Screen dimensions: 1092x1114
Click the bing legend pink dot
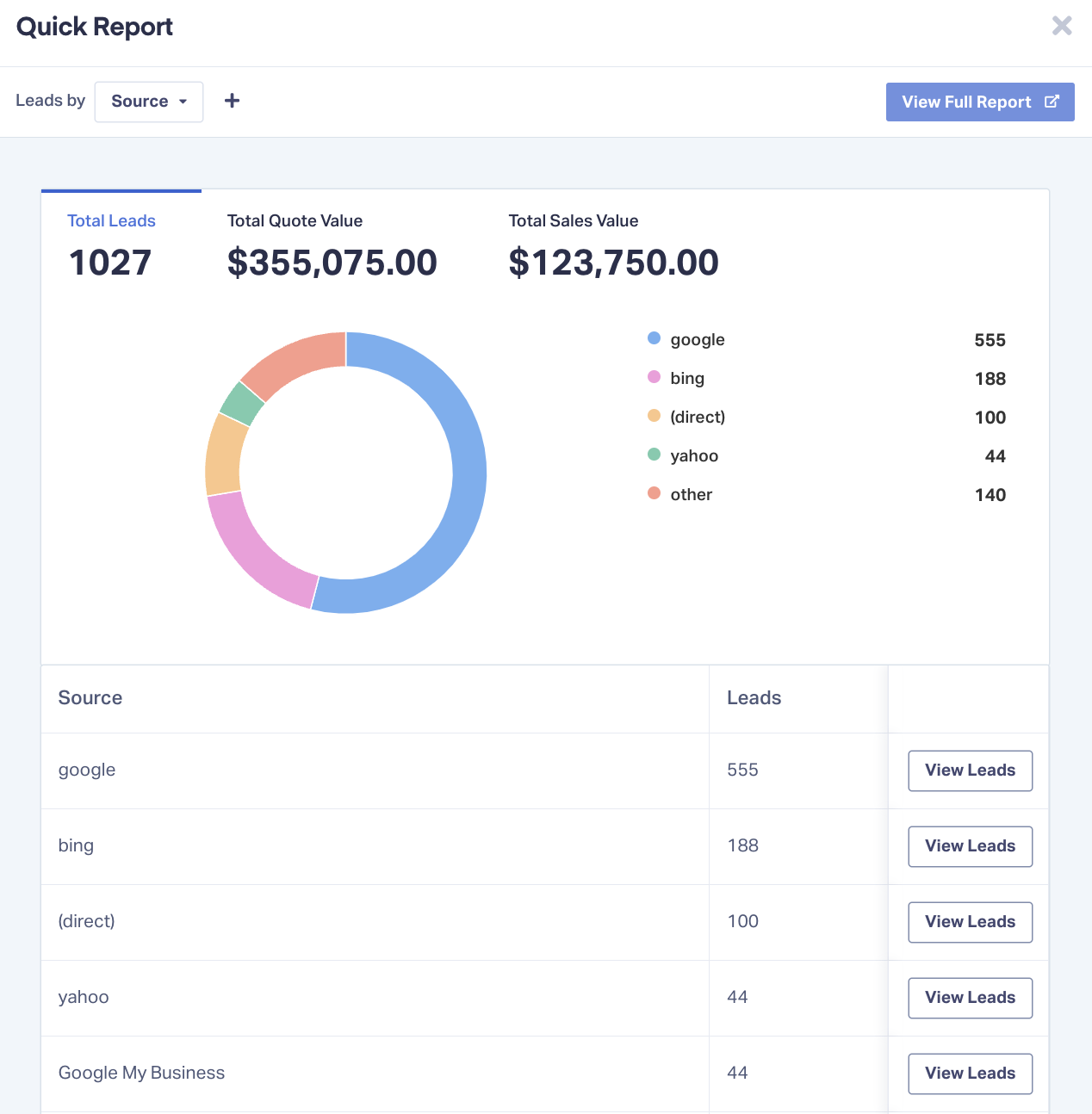tap(654, 377)
